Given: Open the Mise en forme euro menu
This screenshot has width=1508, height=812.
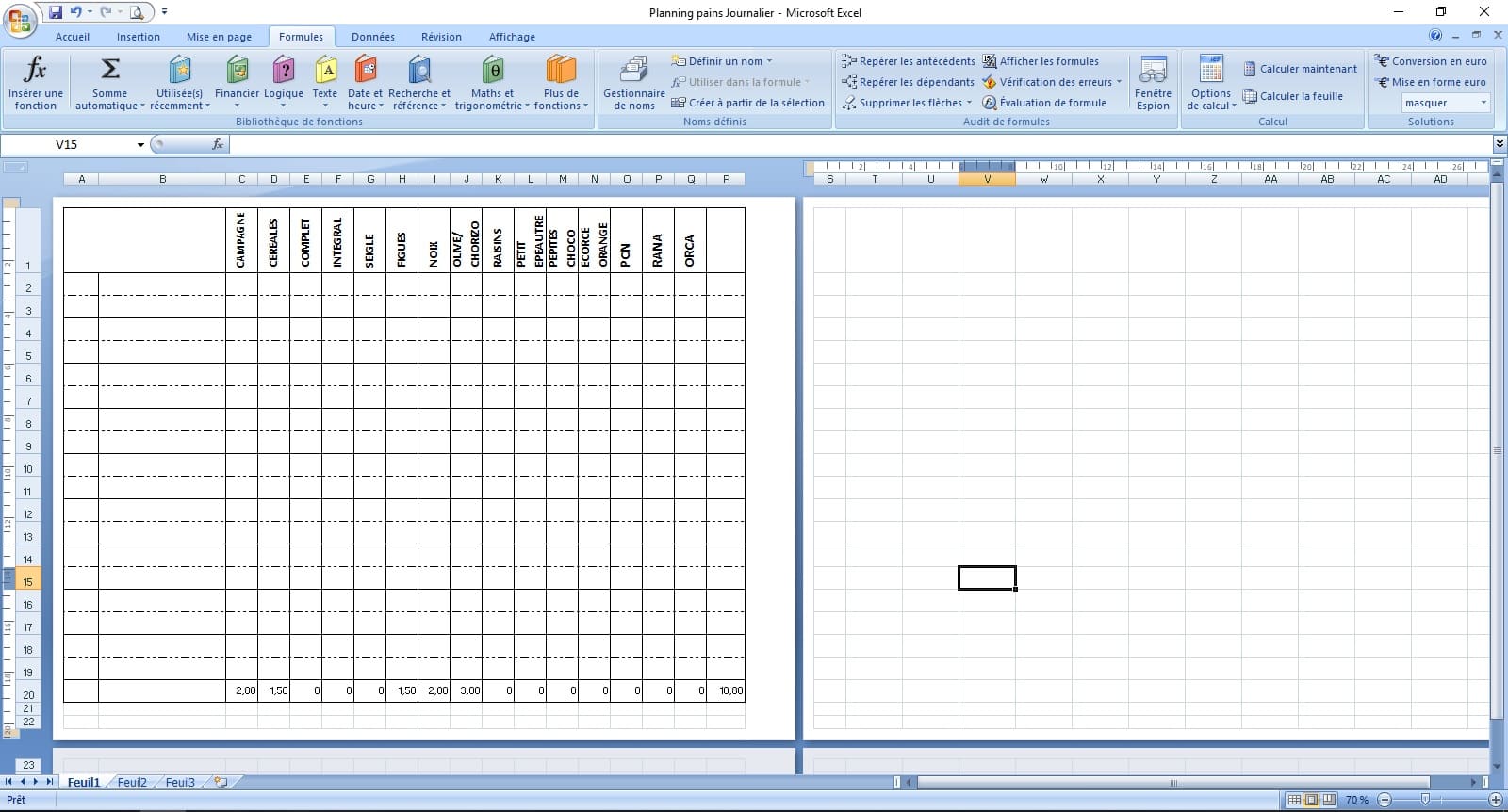Looking at the screenshot, I should click(1431, 82).
